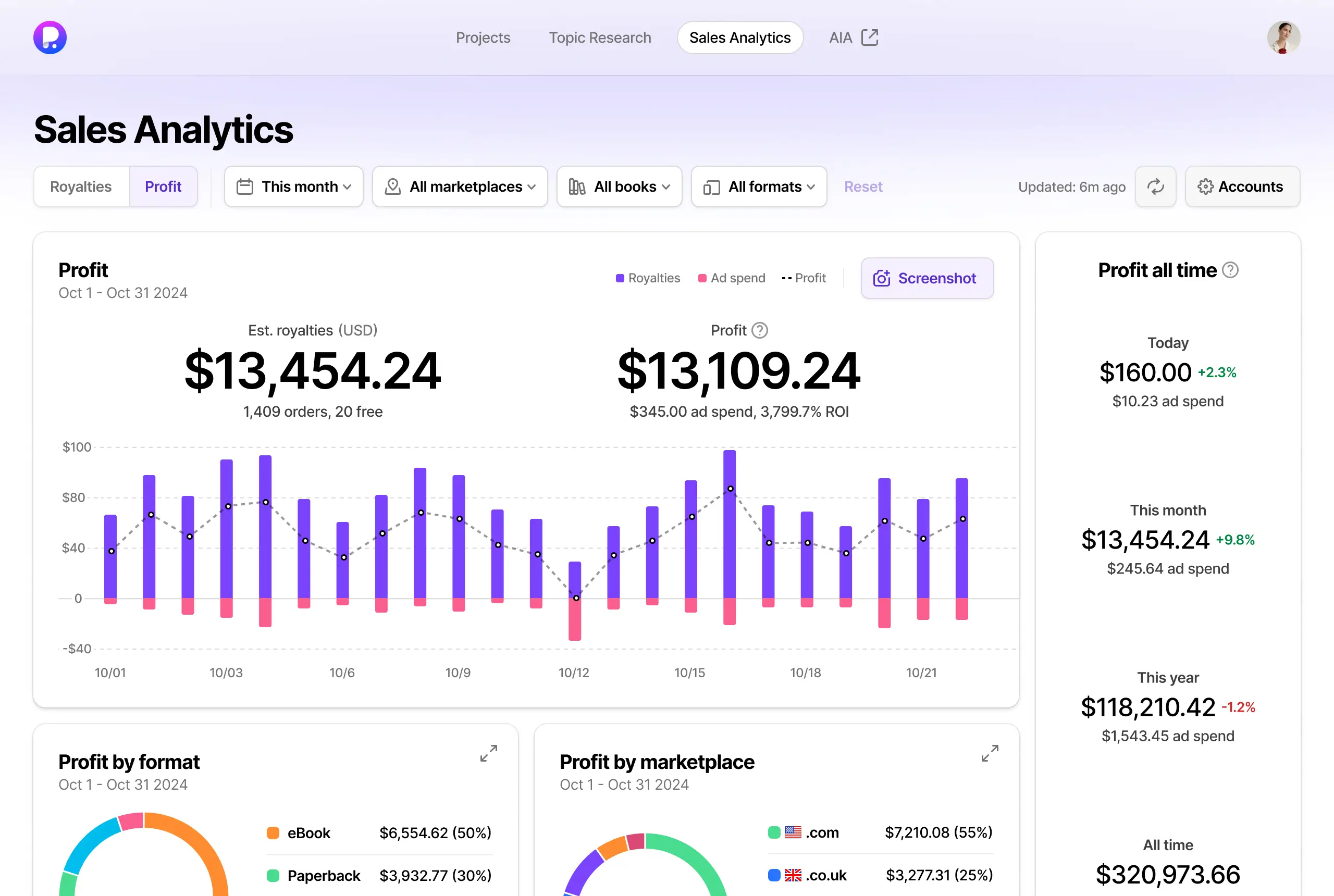Image resolution: width=1334 pixels, height=896 pixels.
Task: Click the $13,454.24 est. royalties value
Action: click(x=313, y=371)
